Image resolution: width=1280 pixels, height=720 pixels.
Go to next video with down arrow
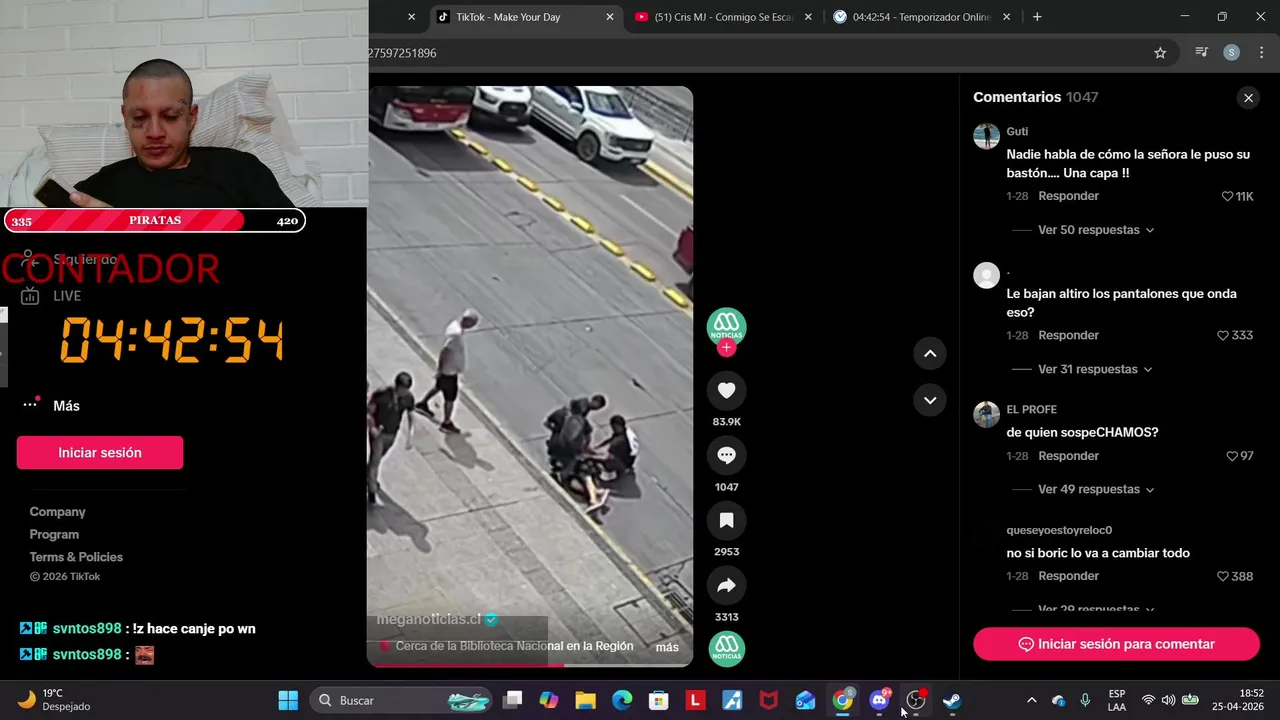pyautogui.click(x=930, y=400)
